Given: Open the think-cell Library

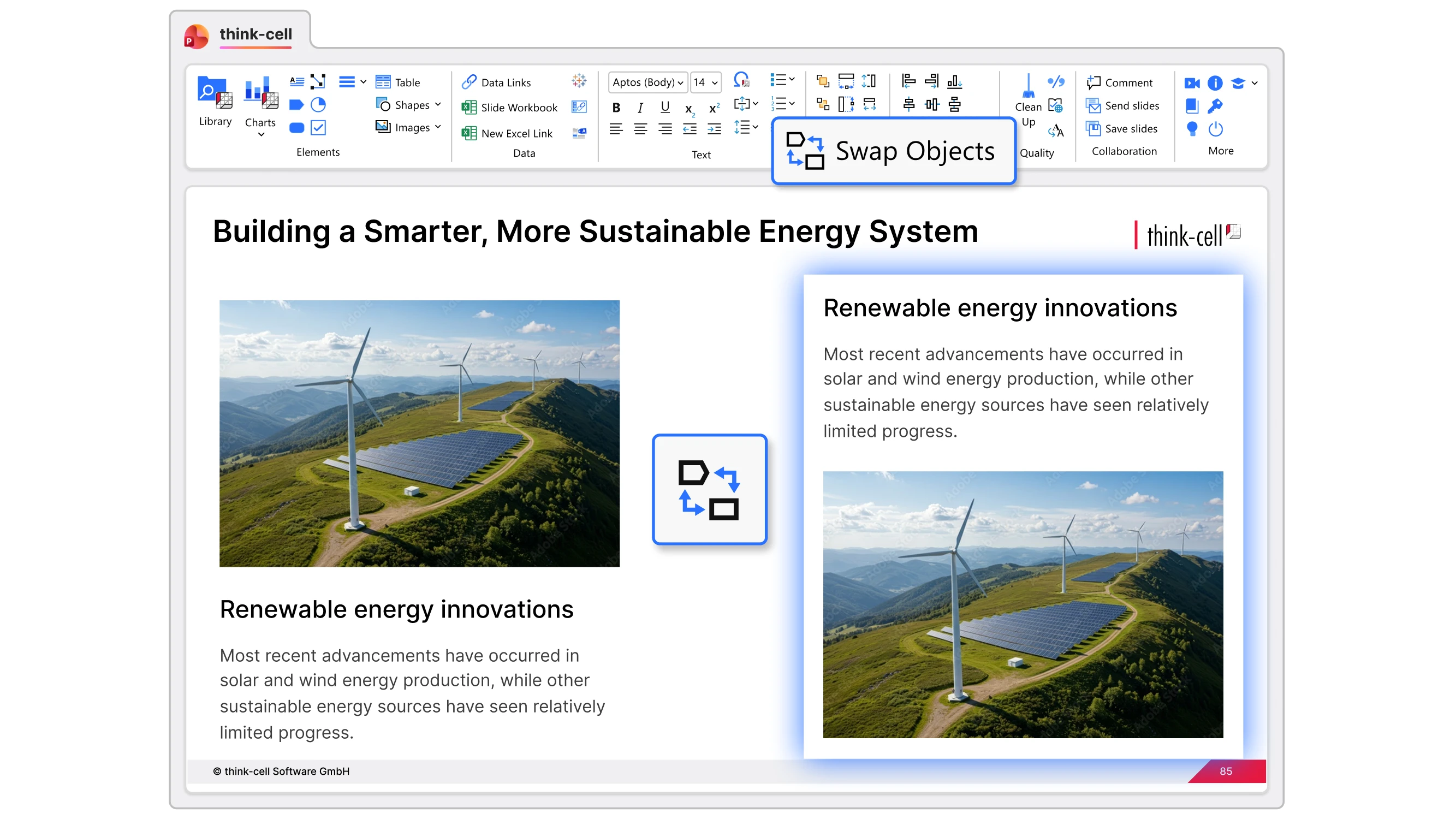Looking at the screenshot, I should [215, 102].
